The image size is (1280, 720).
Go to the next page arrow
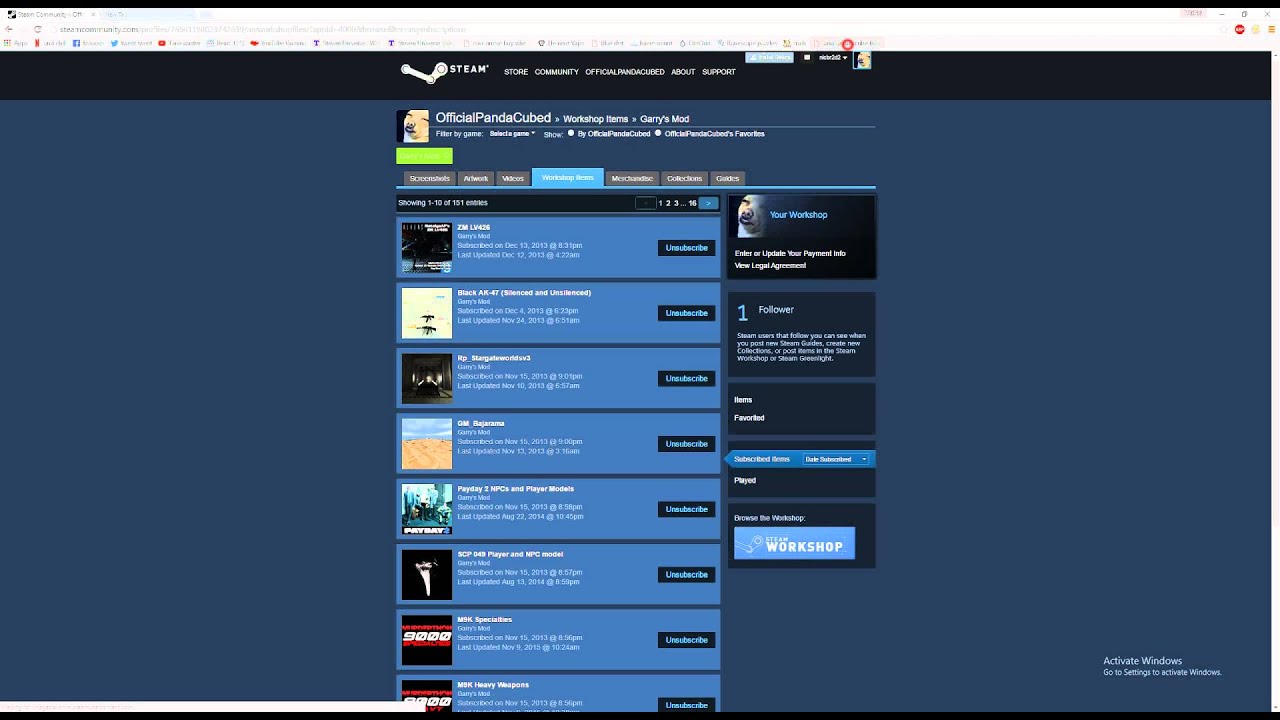pos(708,203)
